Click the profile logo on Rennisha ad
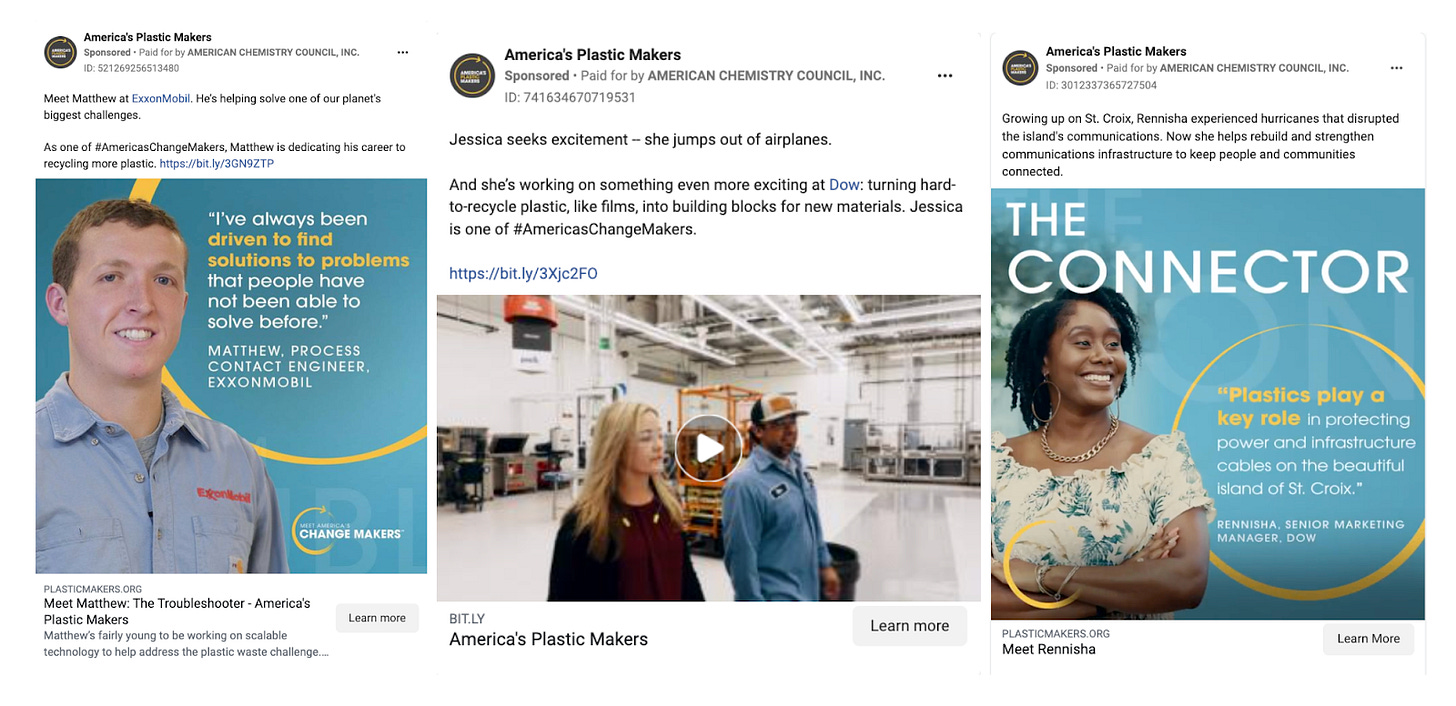 (1020, 67)
